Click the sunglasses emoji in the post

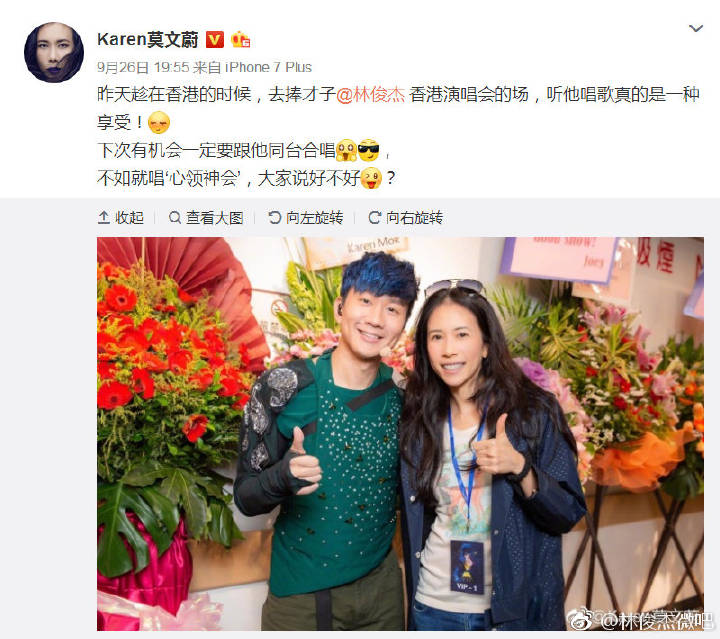tap(369, 151)
